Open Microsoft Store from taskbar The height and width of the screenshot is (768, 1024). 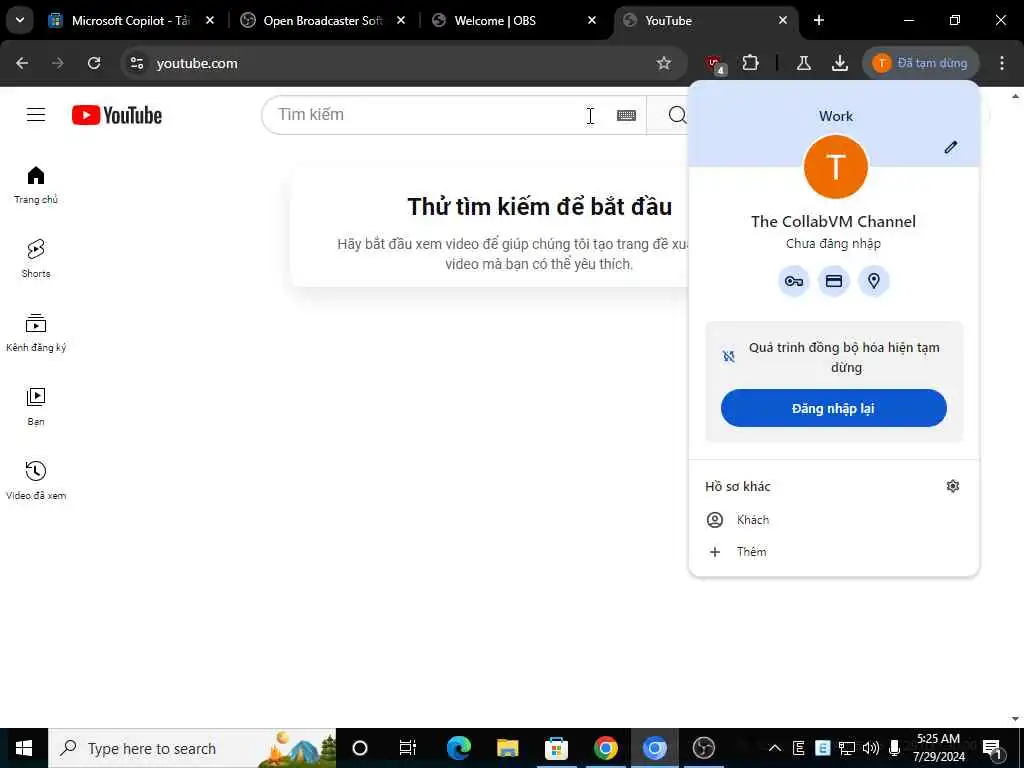tap(556, 748)
